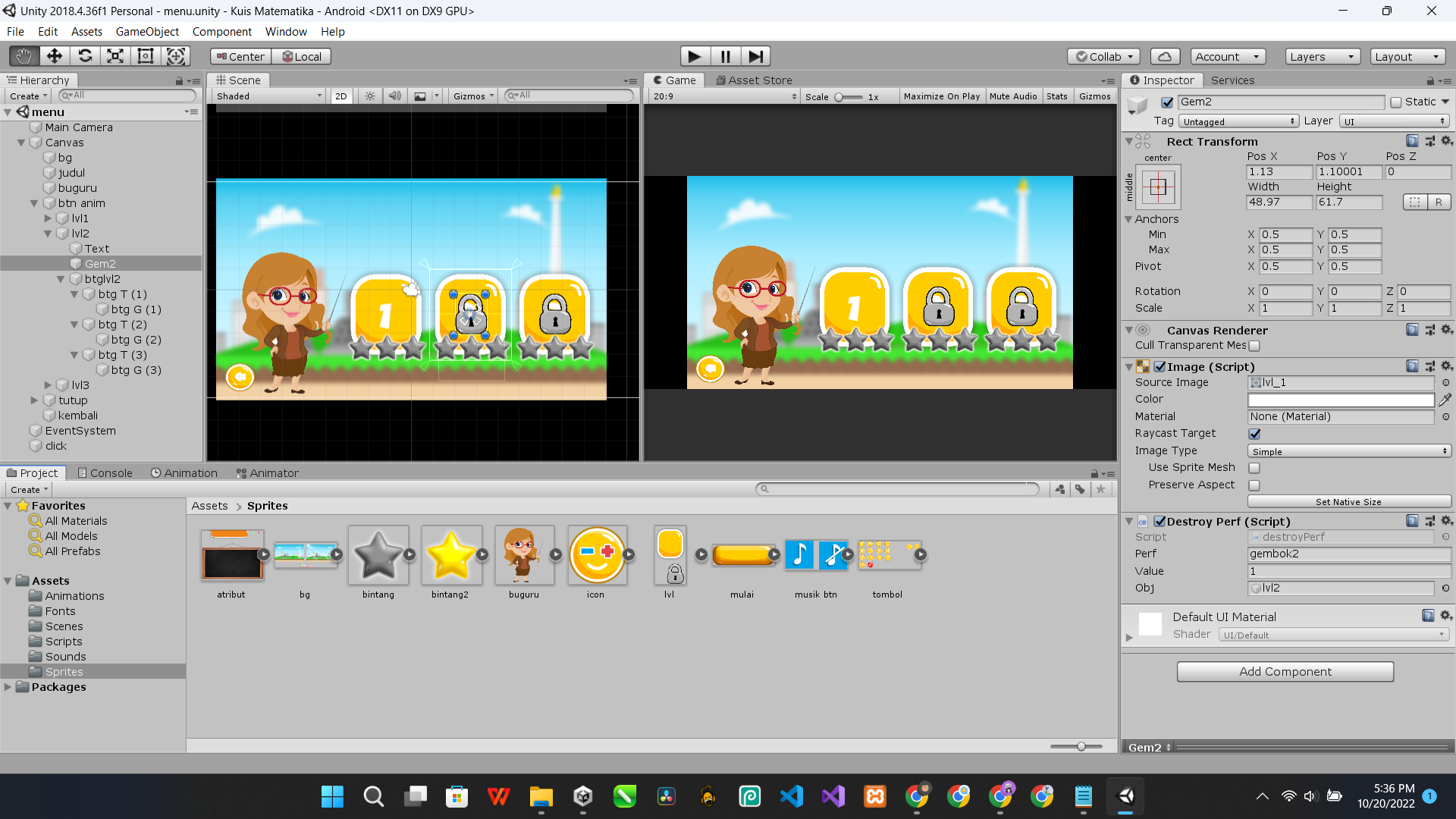Disable the Raycast Target checkbox

(x=1254, y=434)
